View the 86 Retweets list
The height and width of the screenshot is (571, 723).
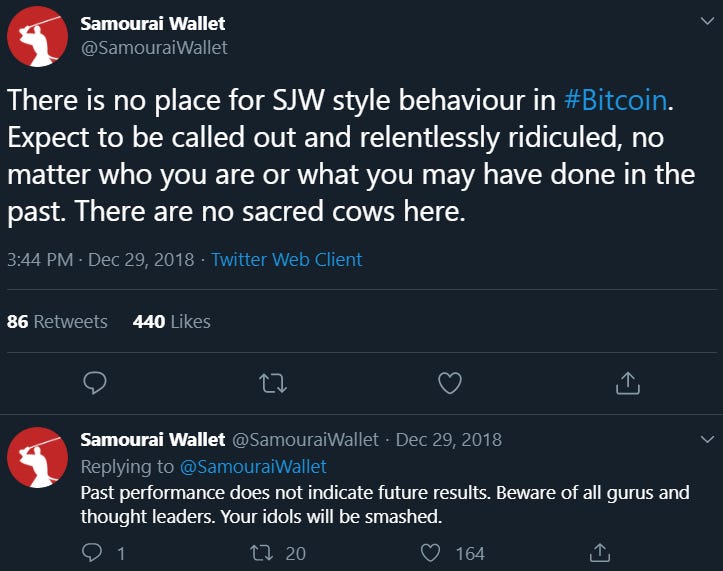57,321
